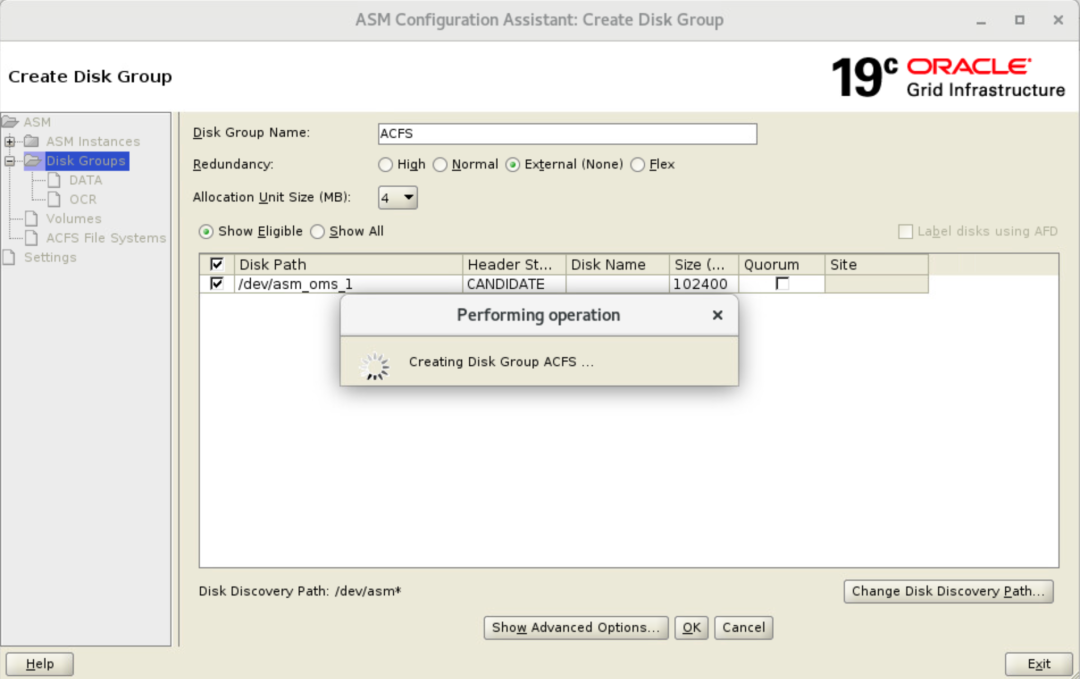This screenshot has width=1080, height=679.
Task: Click the CANDIDATE header status cell
Action: pyautogui.click(x=514, y=284)
